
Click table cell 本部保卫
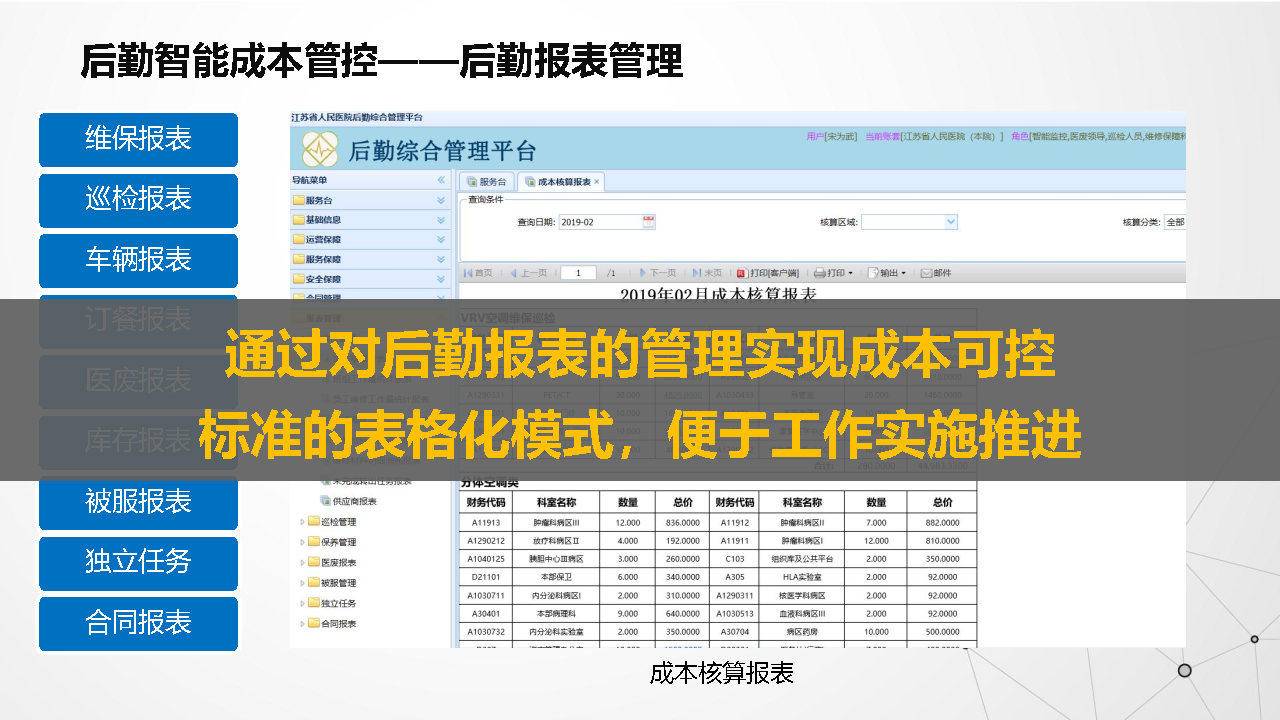click(x=555, y=576)
